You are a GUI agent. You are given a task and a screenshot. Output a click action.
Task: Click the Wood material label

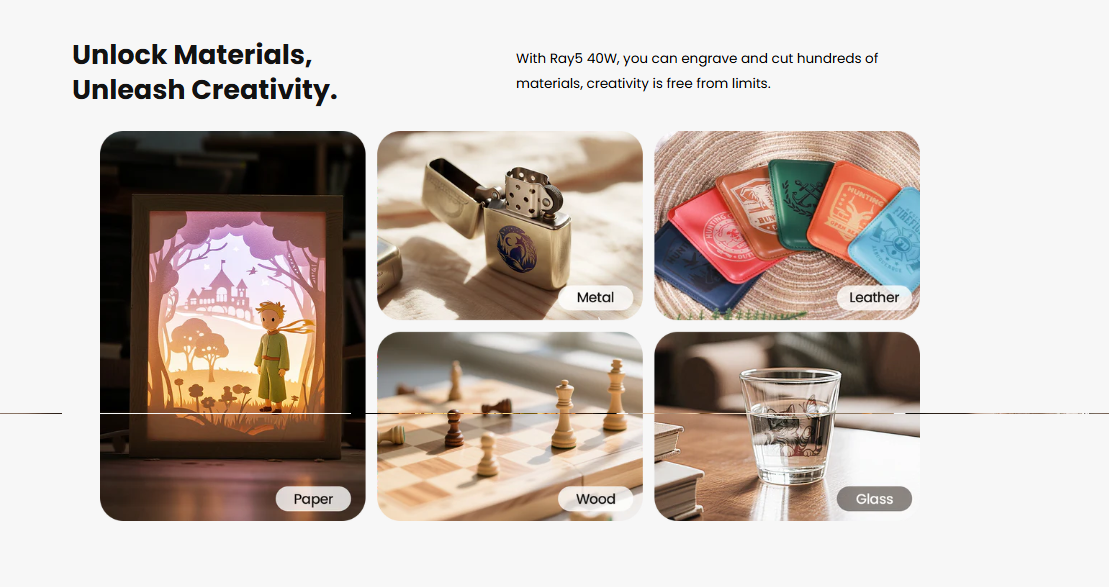[x=595, y=499]
